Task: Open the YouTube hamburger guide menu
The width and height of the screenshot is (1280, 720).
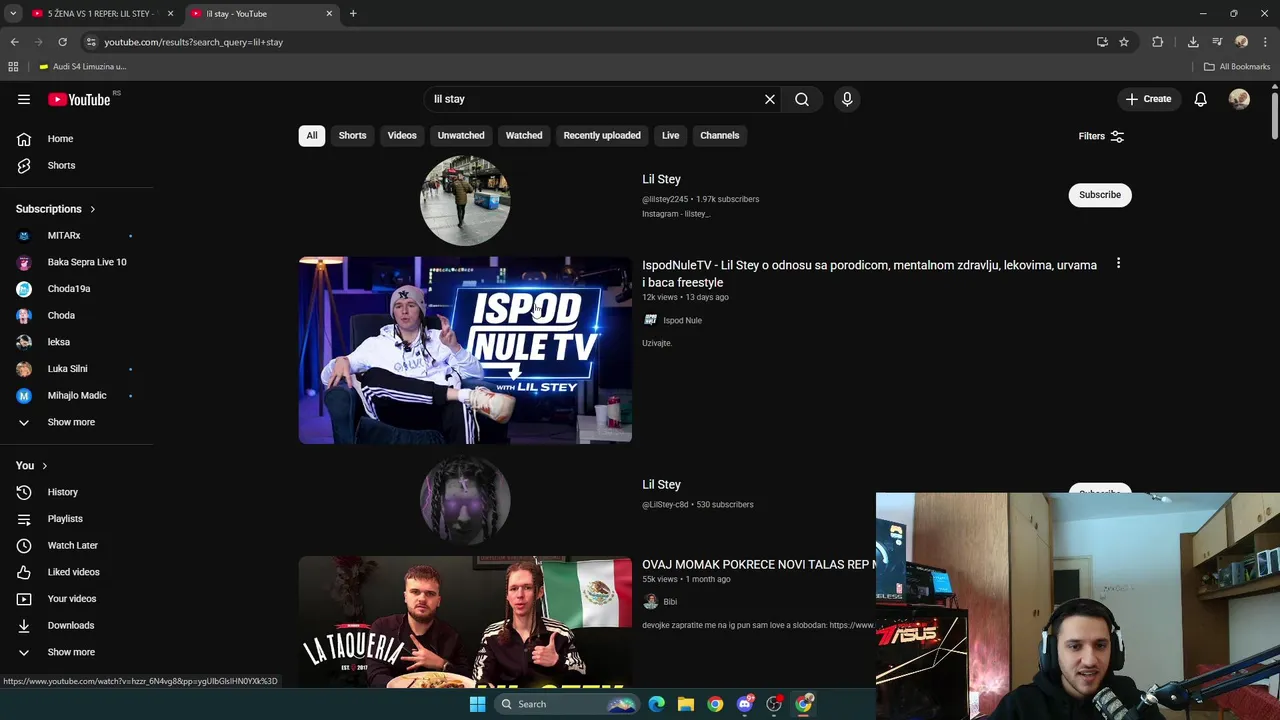Action: [24, 99]
